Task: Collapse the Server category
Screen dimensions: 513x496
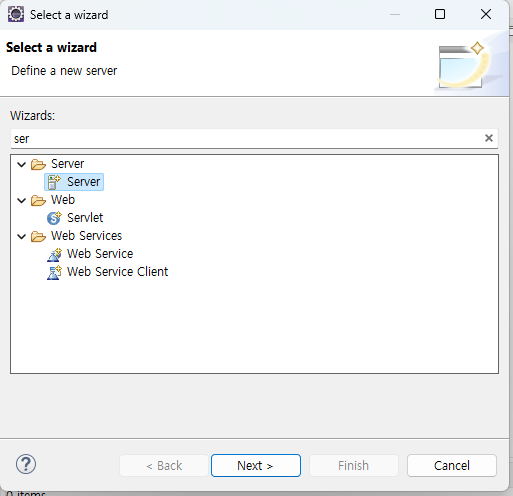Action: (22, 164)
